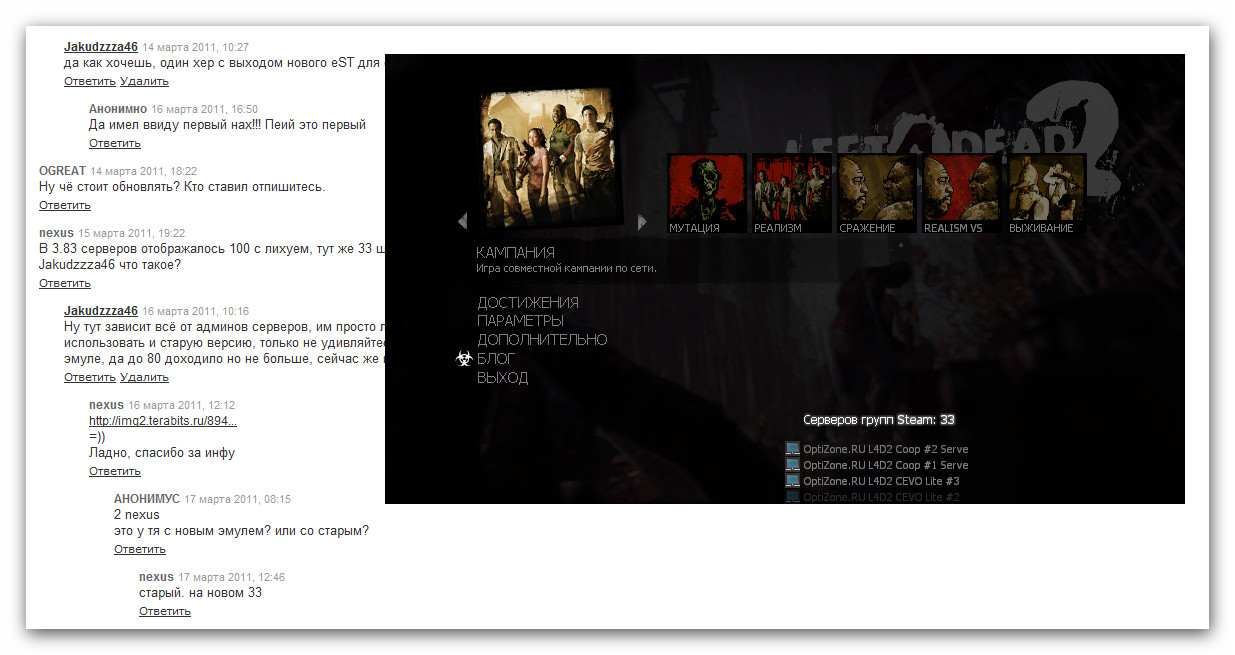
Task: Reply to nexus's 15 марта 19:22 comment
Action: 65,283
